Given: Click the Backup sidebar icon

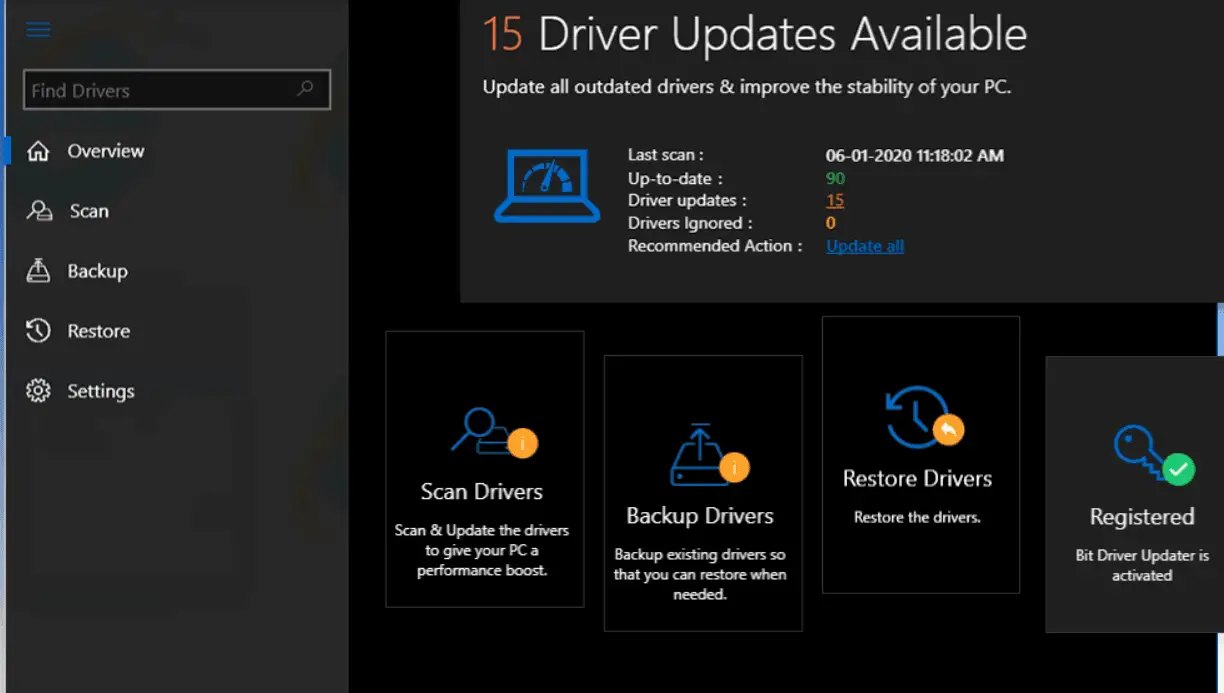Looking at the screenshot, I should click(38, 271).
